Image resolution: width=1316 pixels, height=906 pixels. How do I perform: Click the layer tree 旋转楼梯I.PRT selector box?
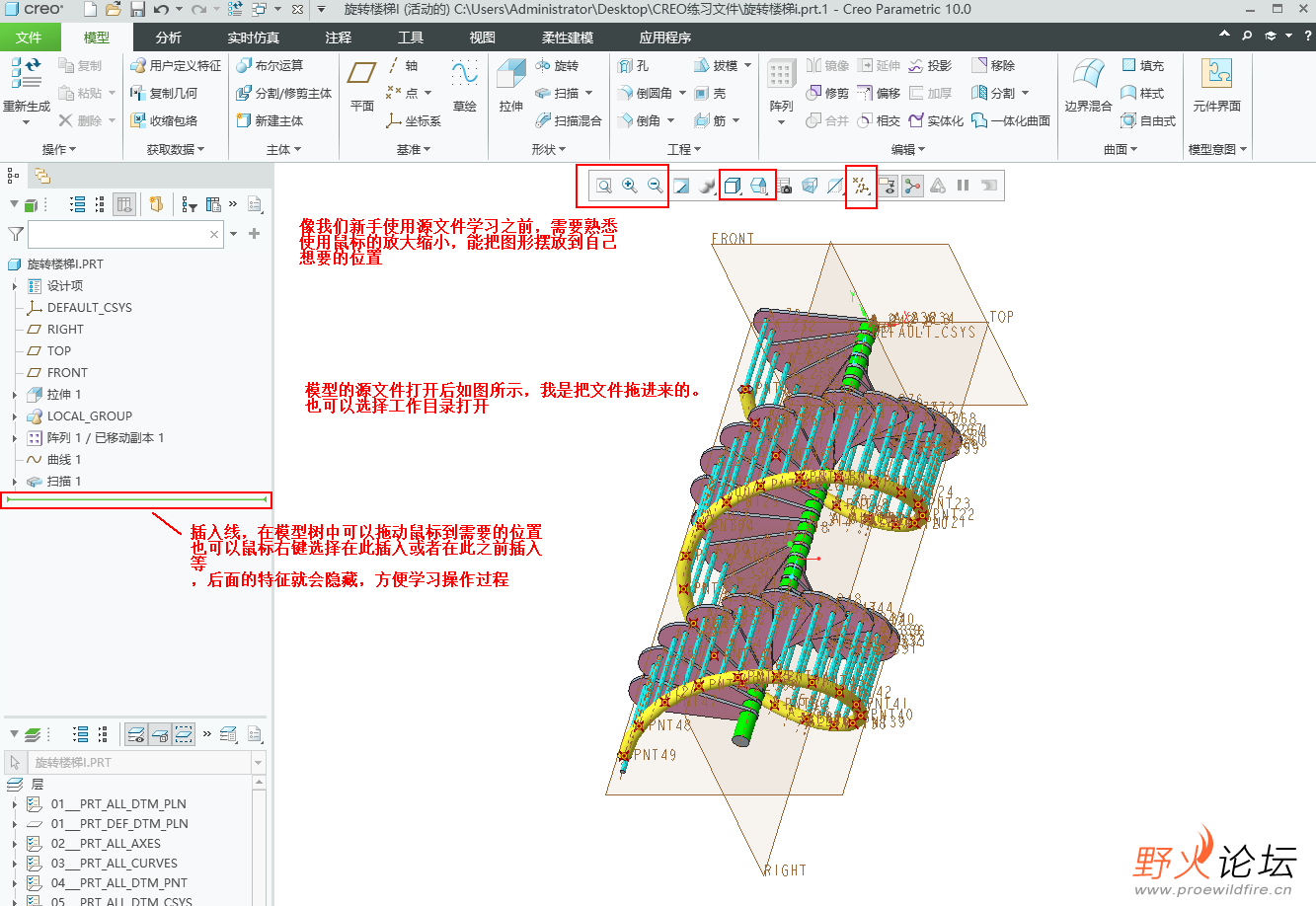click(x=145, y=763)
